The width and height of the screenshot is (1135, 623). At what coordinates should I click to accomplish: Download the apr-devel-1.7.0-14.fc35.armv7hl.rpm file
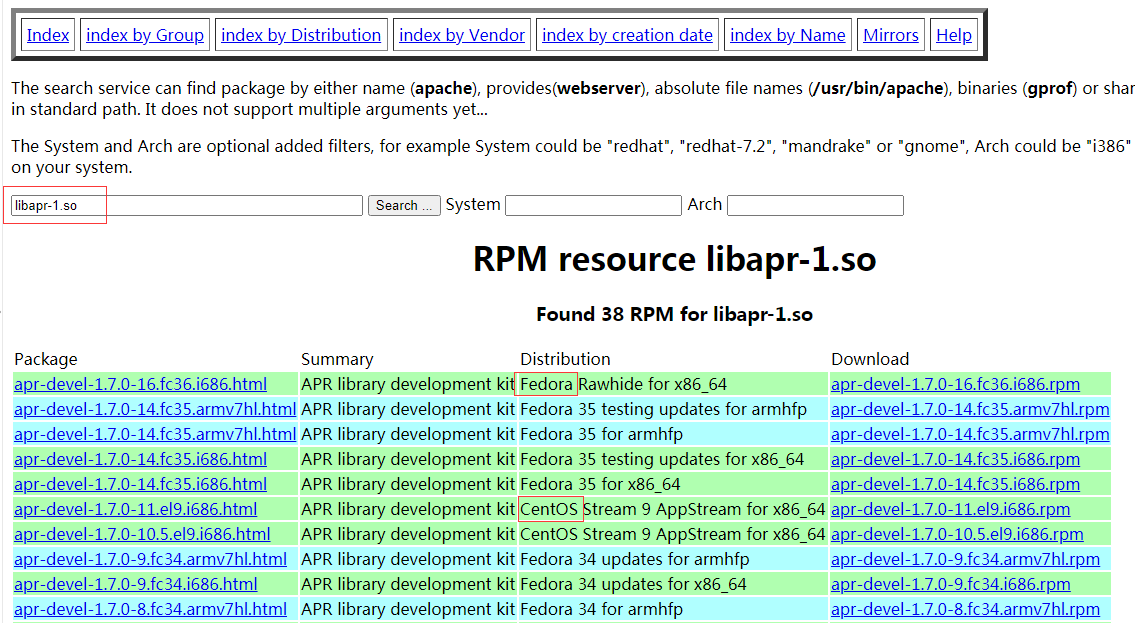point(971,409)
